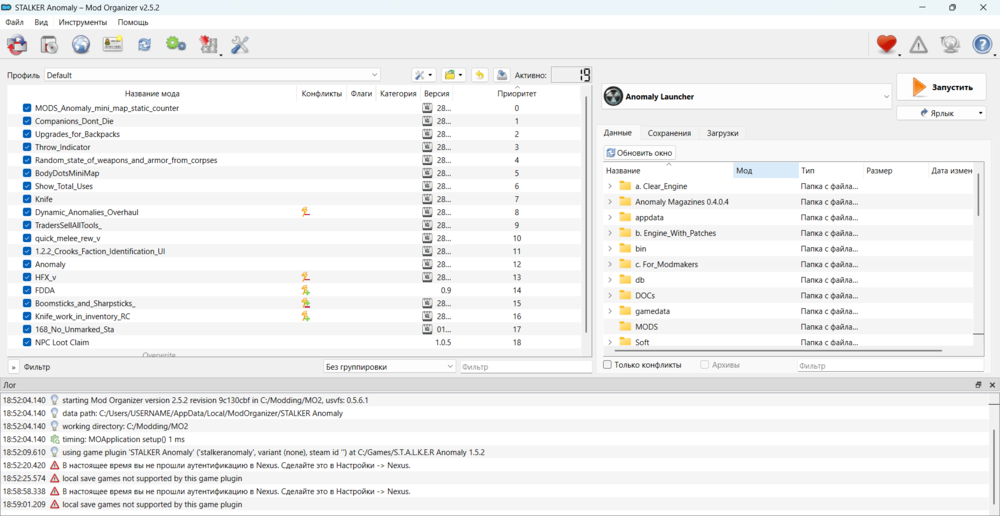The image size is (1000, 516).
Task: Click the red heart endorse icon
Action: click(885, 44)
